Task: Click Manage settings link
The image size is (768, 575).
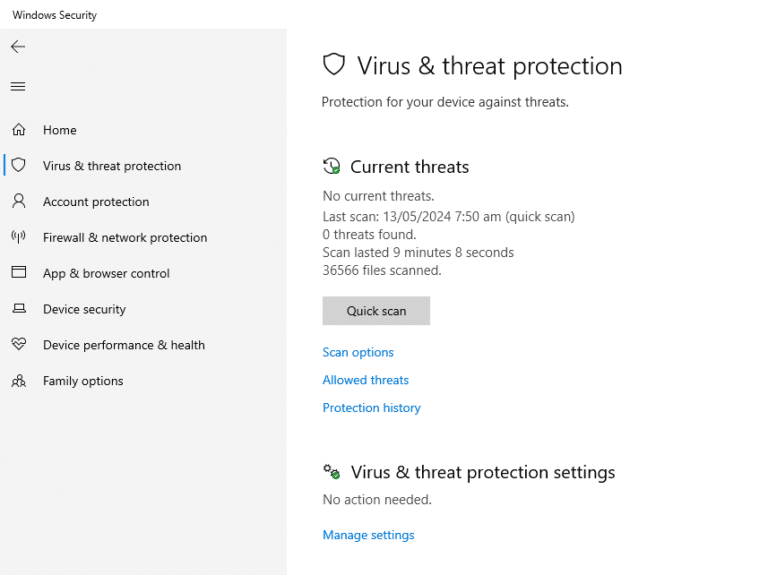Action: pos(368,535)
